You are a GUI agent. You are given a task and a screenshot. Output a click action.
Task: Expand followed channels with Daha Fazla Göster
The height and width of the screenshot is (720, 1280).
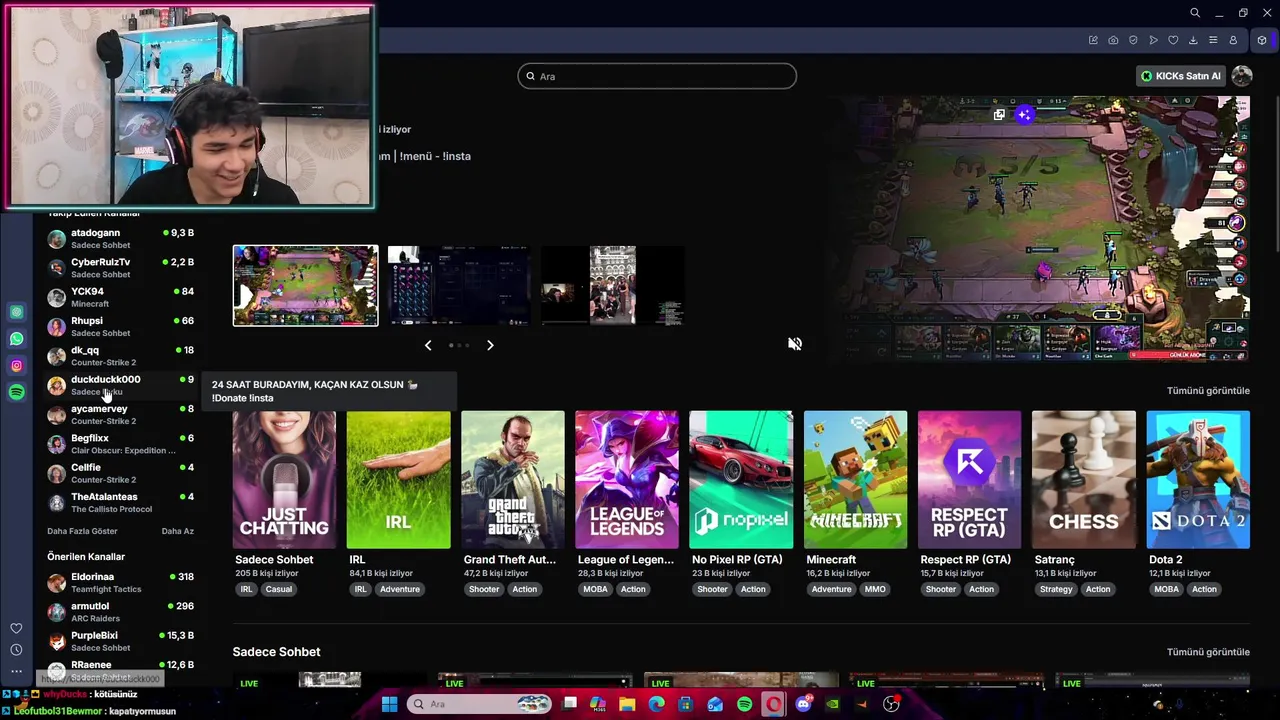[82, 531]
